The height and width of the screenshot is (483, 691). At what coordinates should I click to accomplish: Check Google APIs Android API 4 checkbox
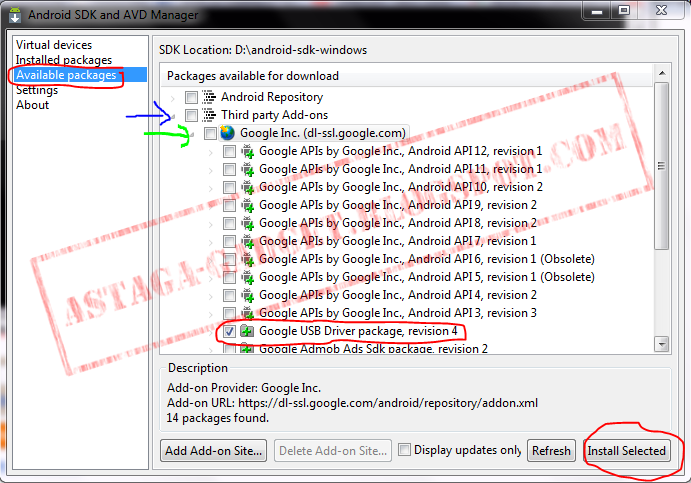pos(229,295)
